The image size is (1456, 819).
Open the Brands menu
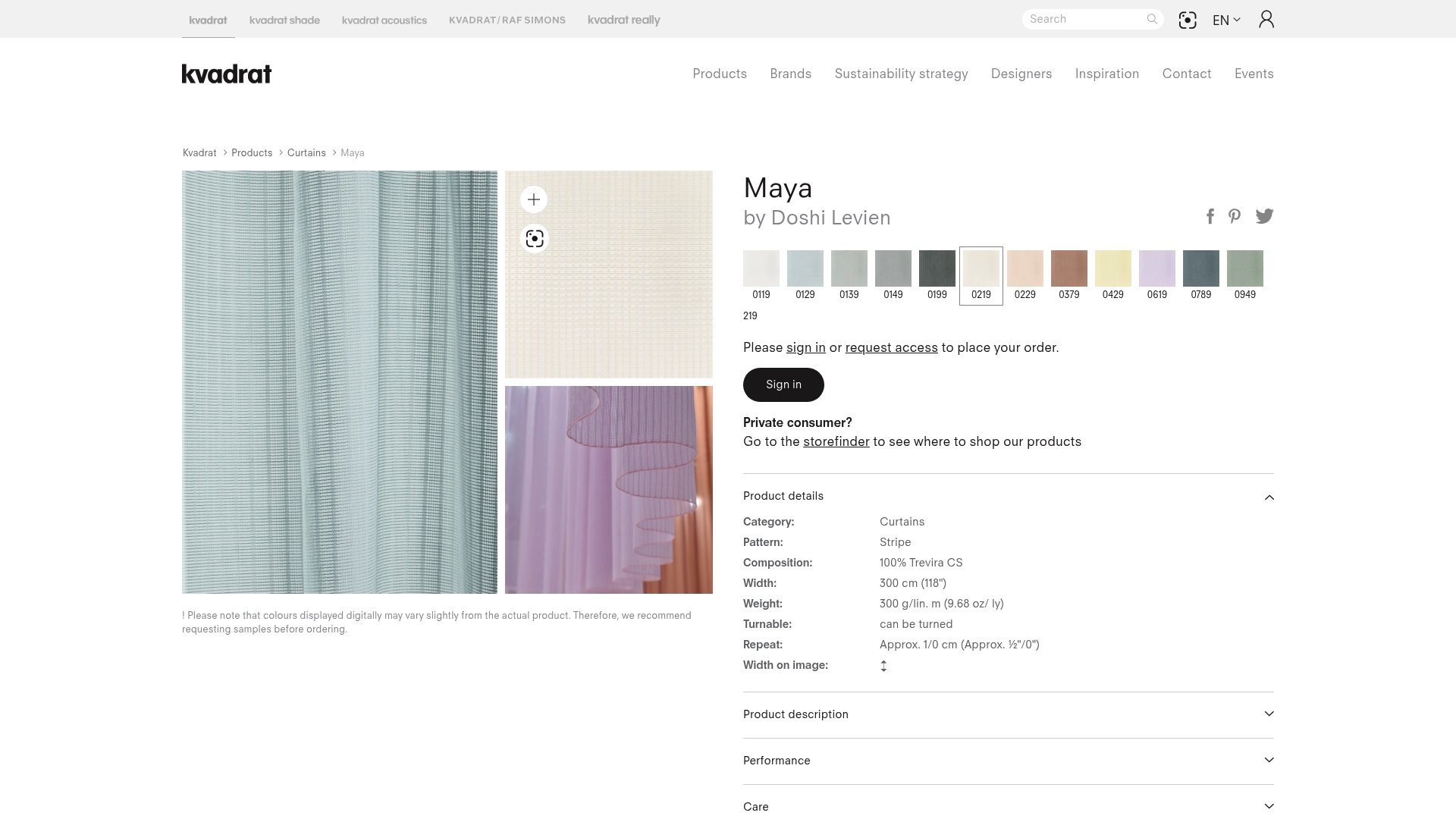791,74
